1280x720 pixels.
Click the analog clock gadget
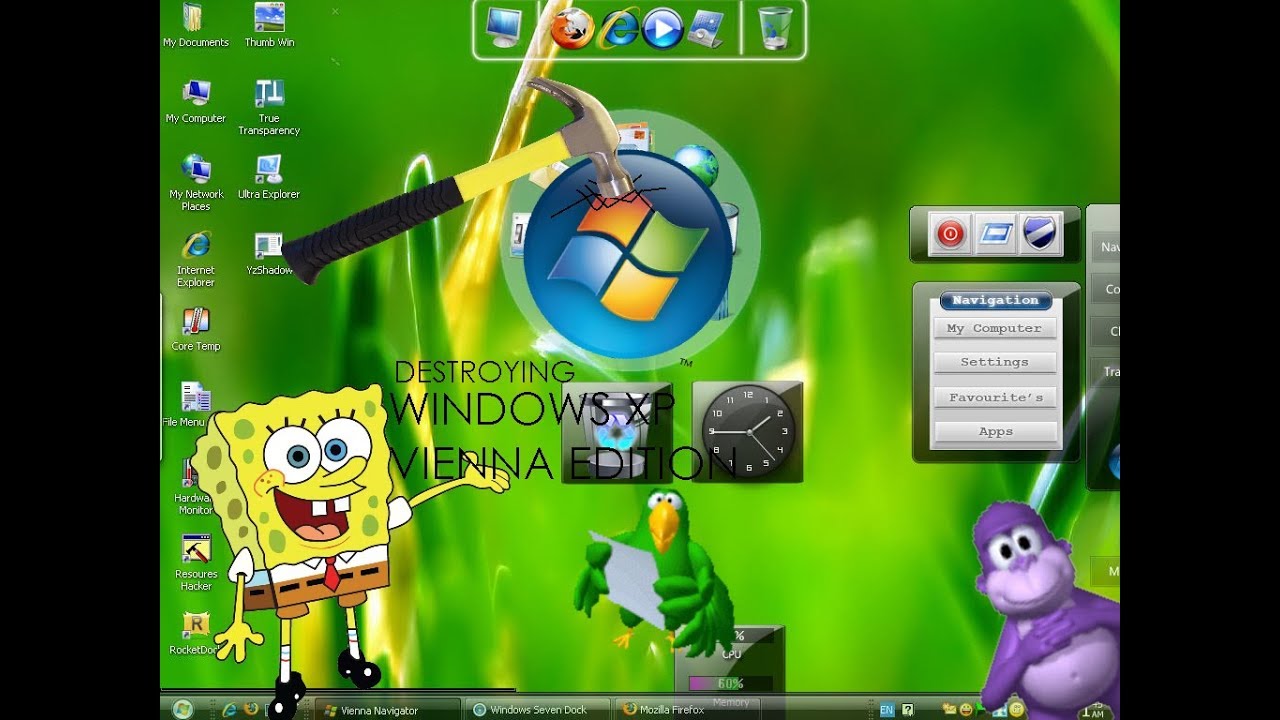[748, 432]
